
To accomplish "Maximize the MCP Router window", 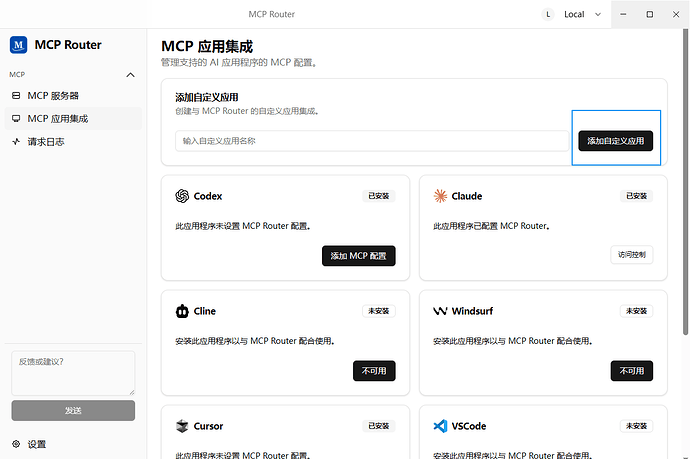I will point(650,15).
